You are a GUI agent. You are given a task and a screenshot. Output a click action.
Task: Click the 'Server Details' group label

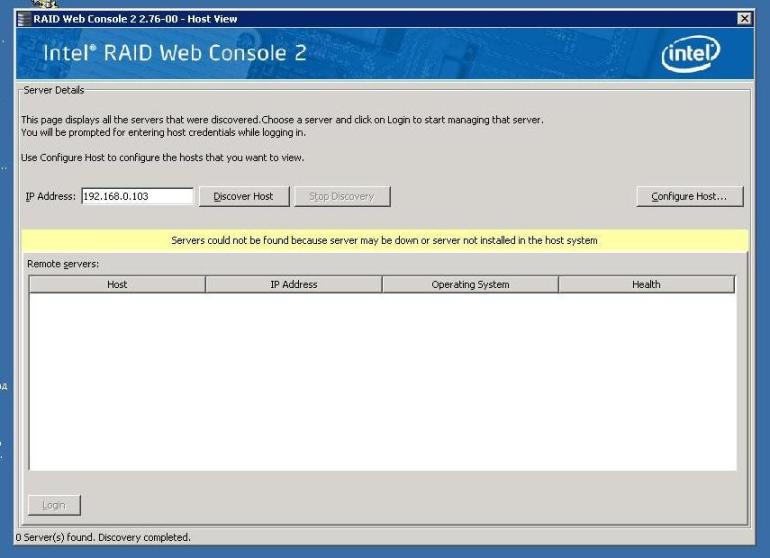[54, 90]
